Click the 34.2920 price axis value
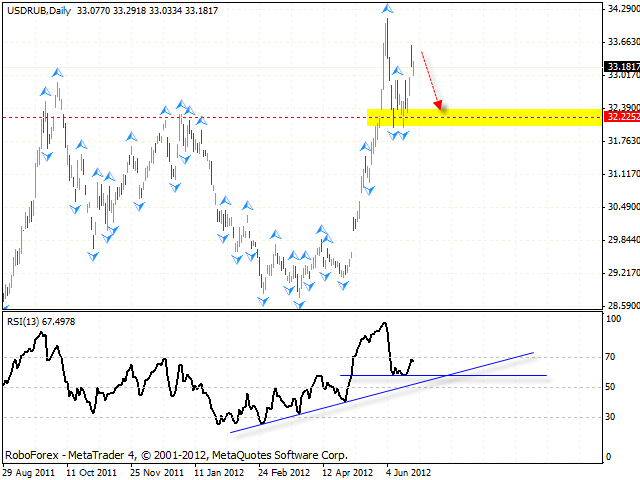Screen dimensions: 640x480 click(x=621, y=9)
